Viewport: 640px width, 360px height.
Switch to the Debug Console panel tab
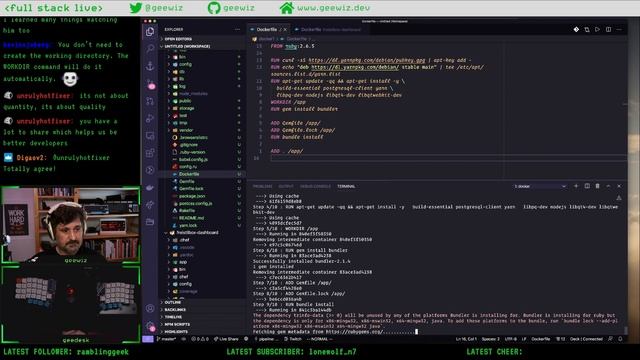315,186
